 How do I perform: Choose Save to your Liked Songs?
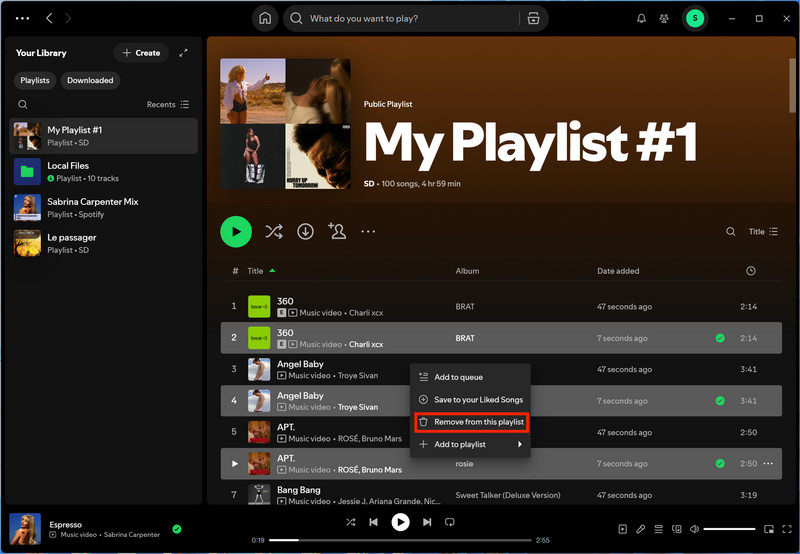470,399
